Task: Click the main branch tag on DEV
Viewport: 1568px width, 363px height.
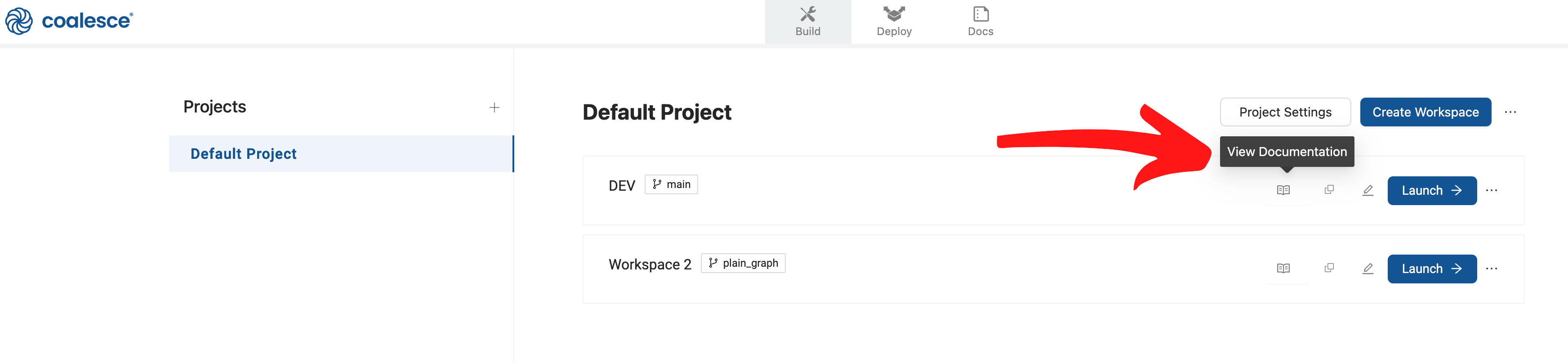Action: [x=671, y=184]
